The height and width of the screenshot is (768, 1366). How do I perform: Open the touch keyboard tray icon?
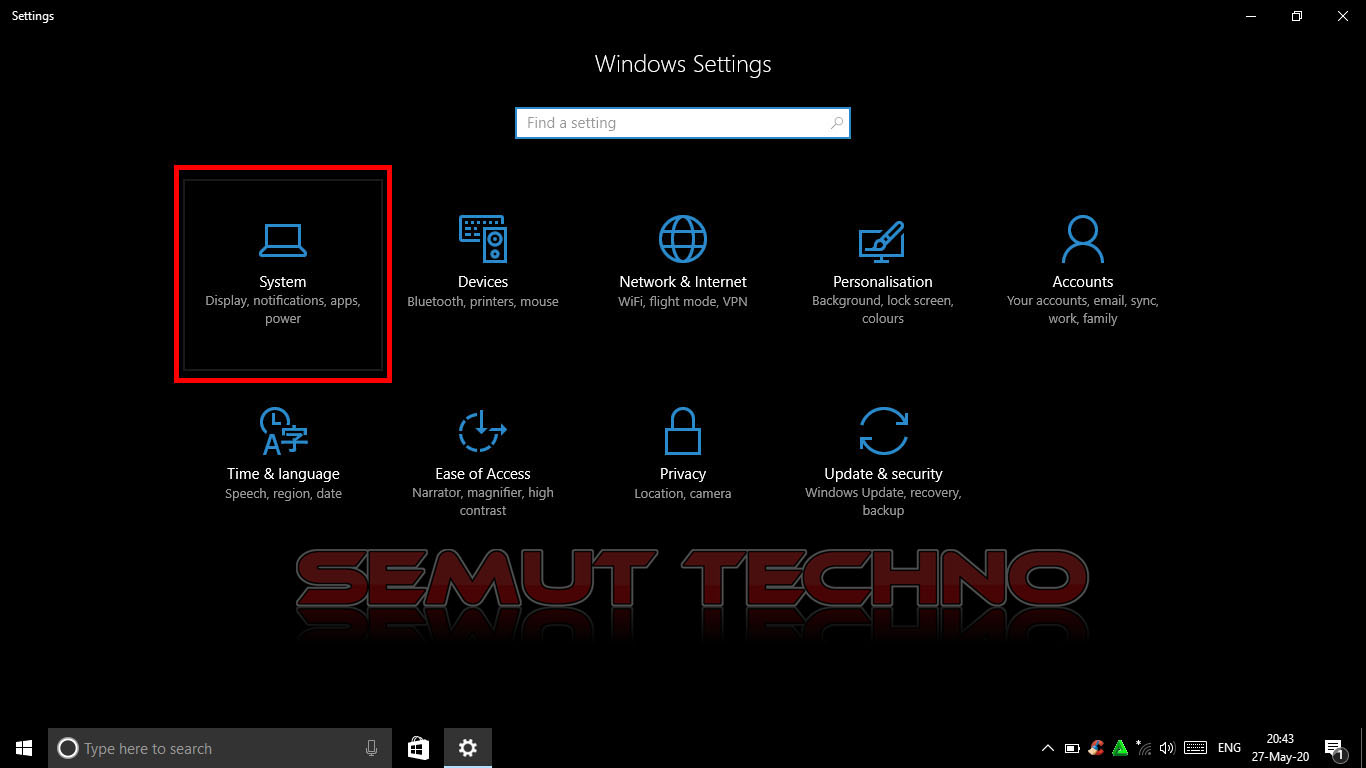tap(1195, 748)
